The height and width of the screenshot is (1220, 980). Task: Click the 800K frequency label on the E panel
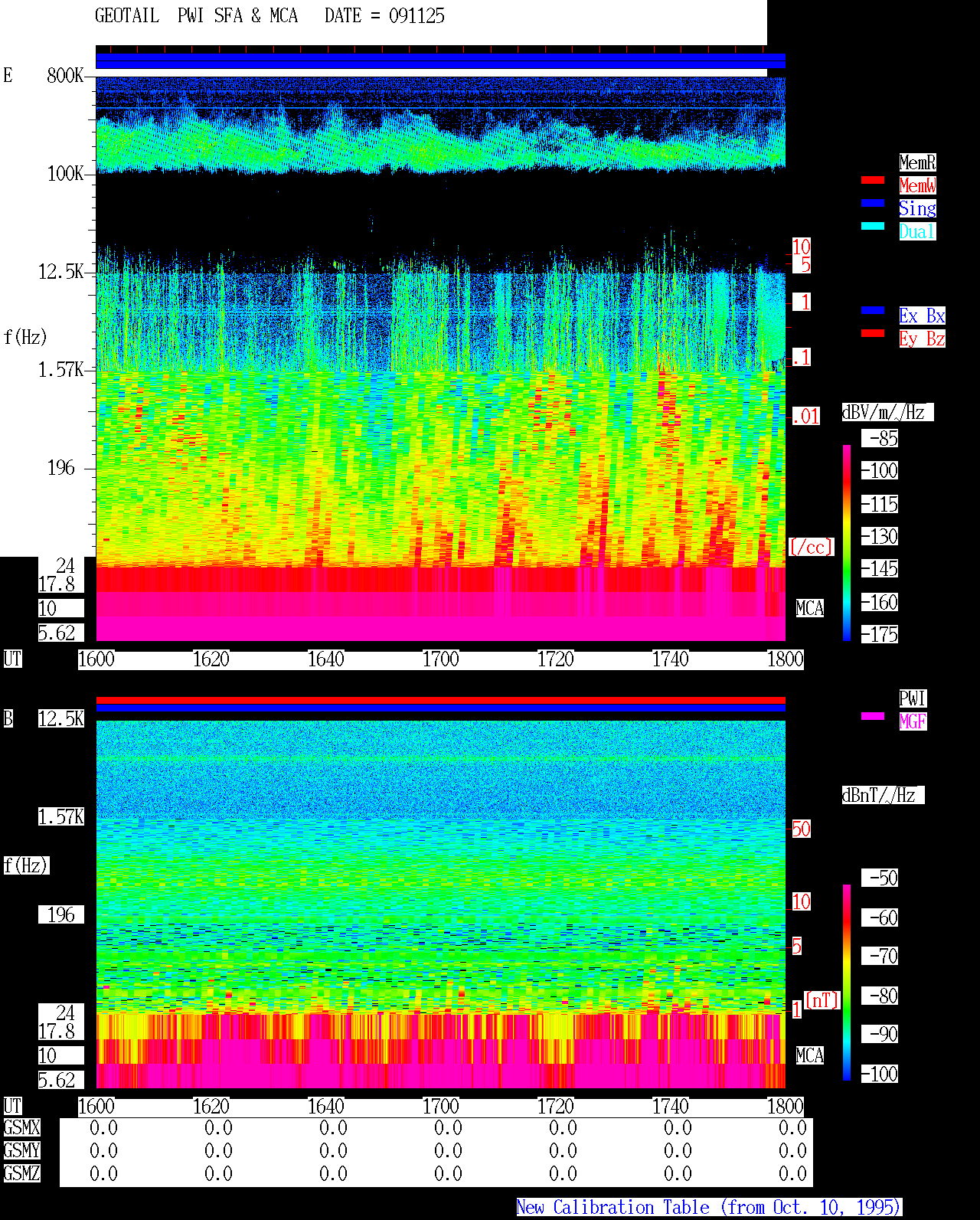(65, 76)
